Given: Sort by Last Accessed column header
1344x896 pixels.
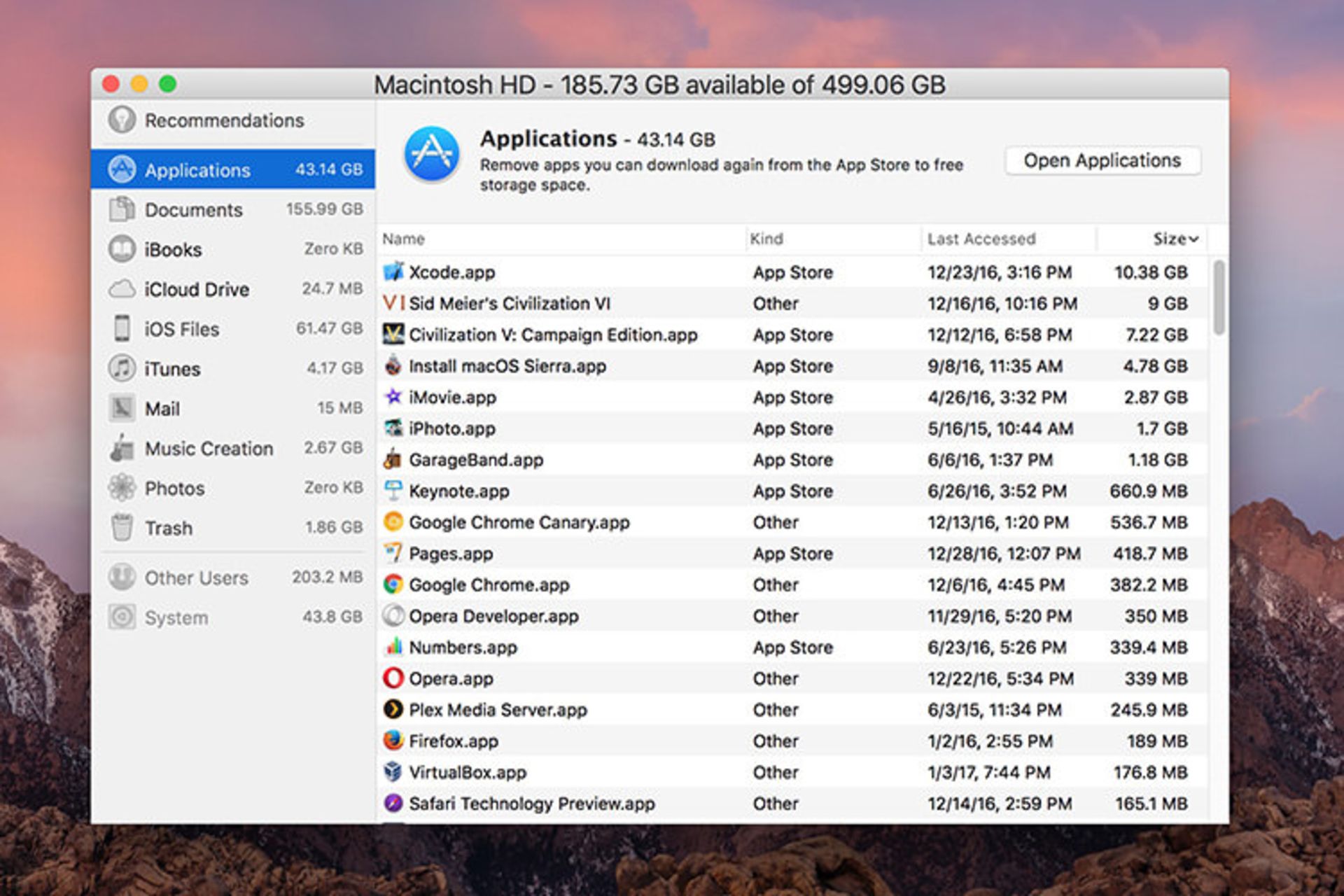Looking at the screenshot, I should click(x=981, y=239).
